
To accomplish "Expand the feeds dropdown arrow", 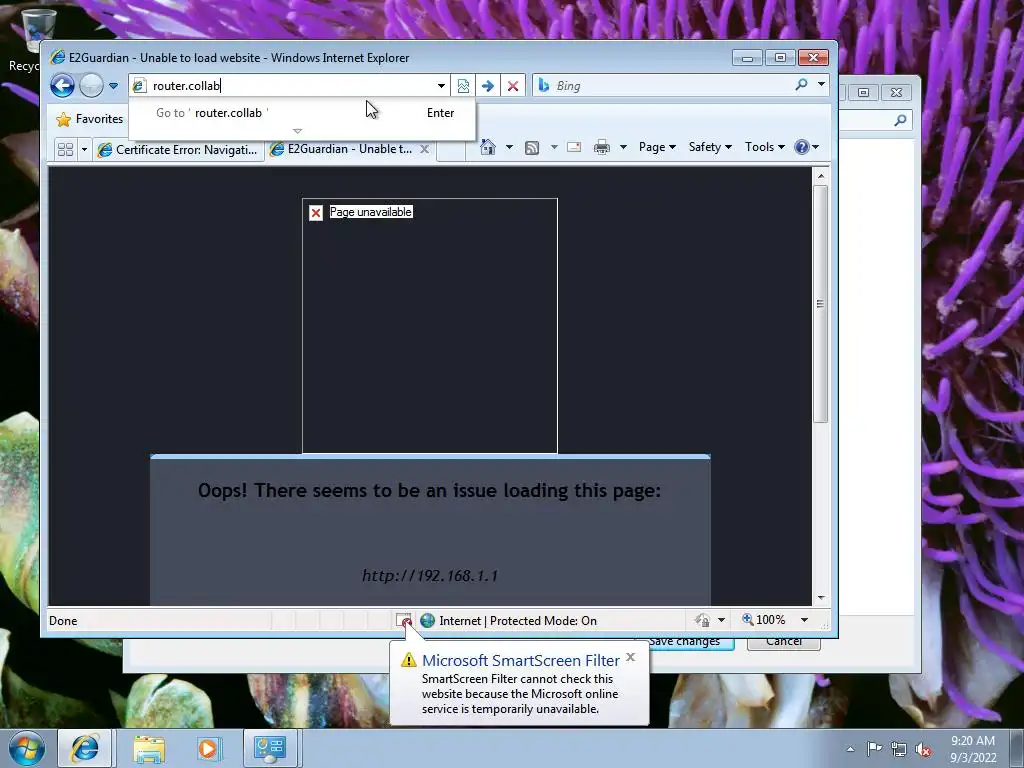I will (554, 147).
